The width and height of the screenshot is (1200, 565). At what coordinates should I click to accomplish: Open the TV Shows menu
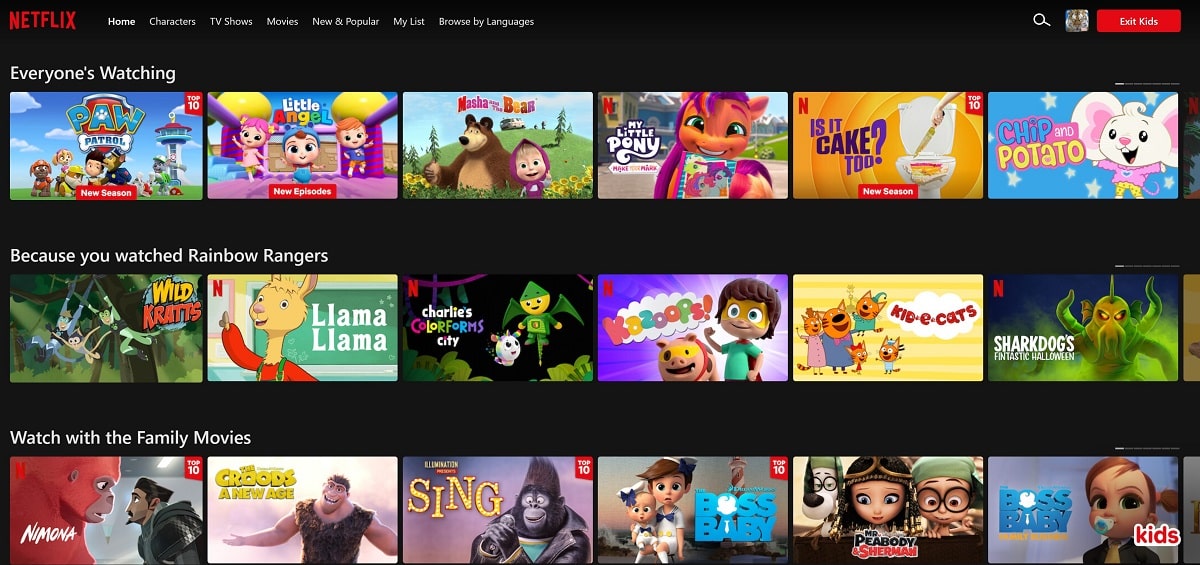pos(231,21)
